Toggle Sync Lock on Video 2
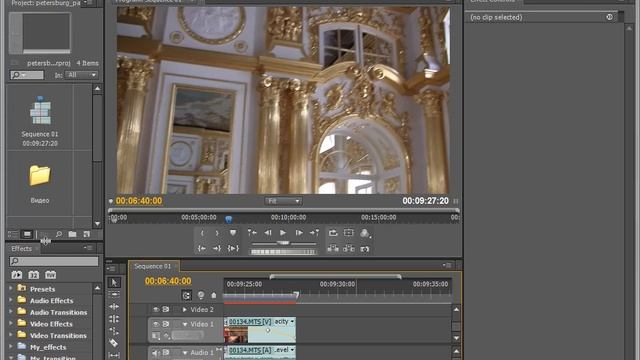 click(166, 309)
